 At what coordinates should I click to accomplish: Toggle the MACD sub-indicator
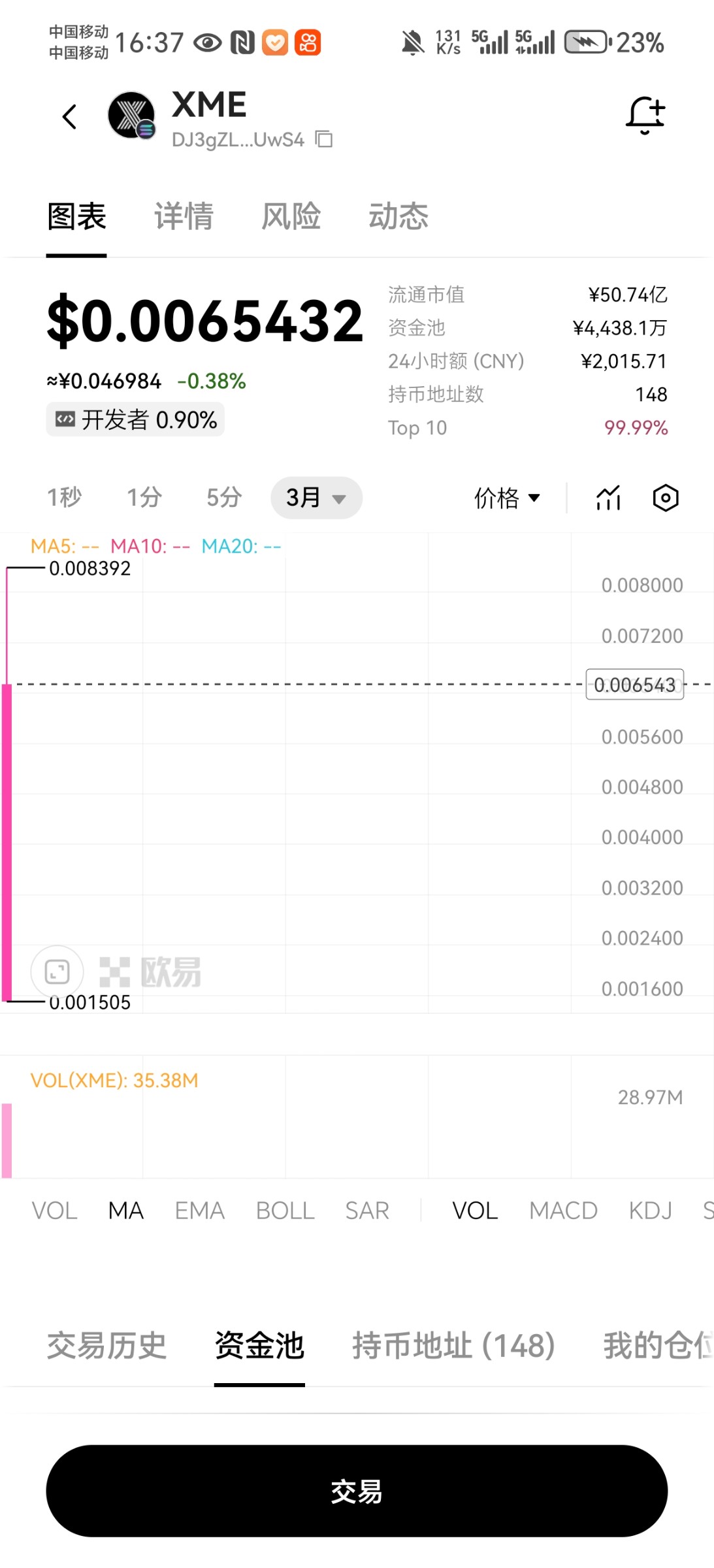point(563,1211)
